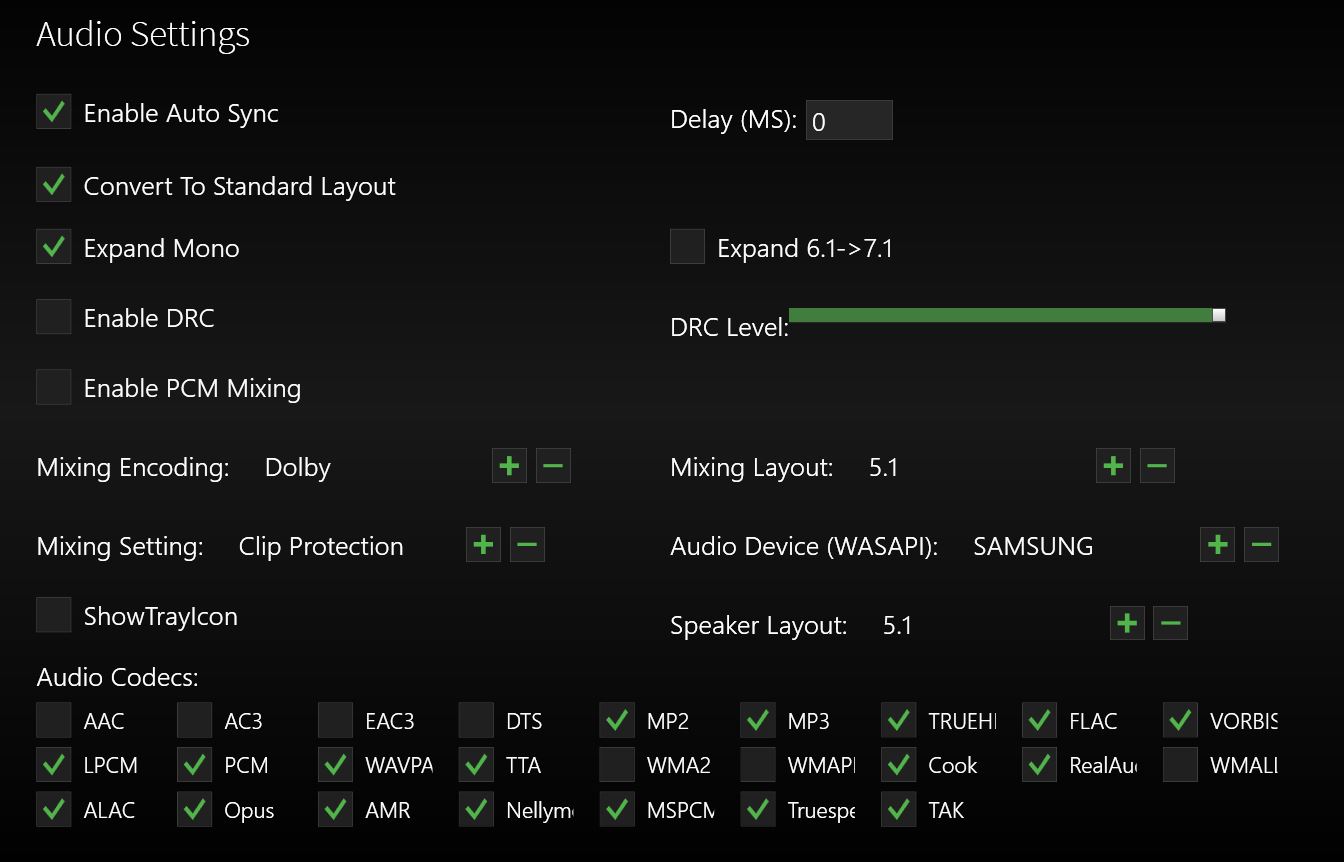Enable the DTS codec checkbox
This screenshot has width=1344, height=862.
click(x=477, y=720)
